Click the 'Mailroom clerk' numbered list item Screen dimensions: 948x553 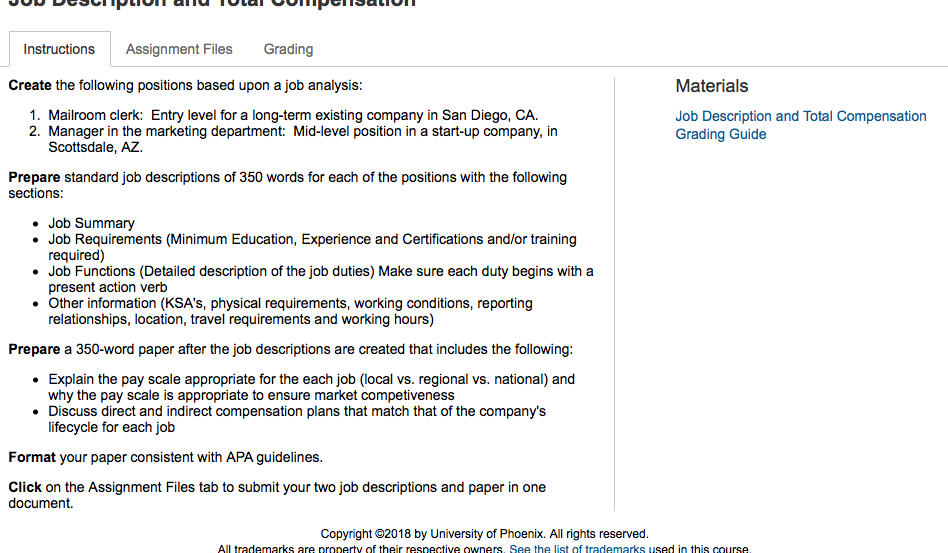tap(293, 115)
